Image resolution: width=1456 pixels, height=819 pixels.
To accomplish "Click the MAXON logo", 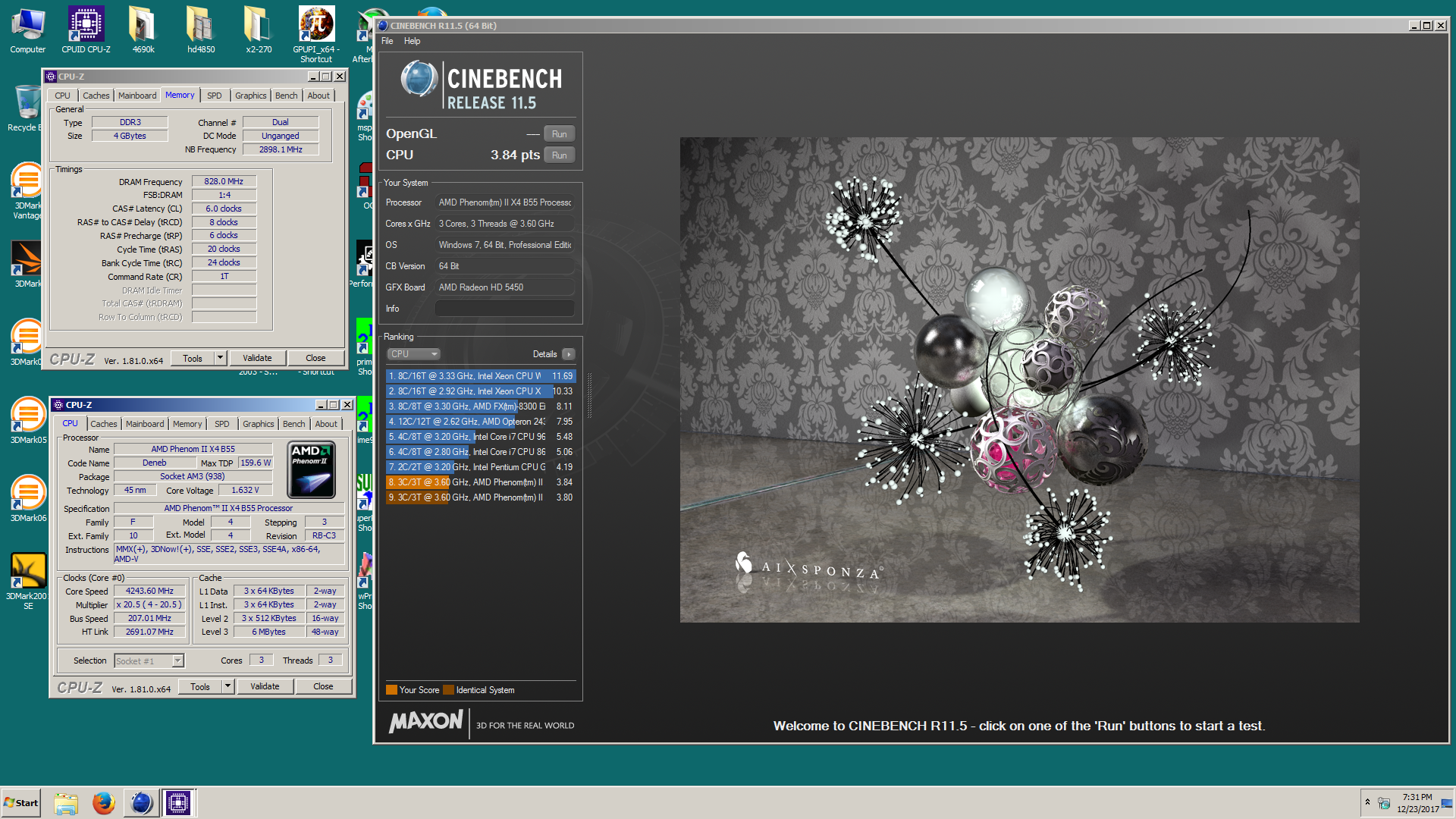I will (426, 721).
